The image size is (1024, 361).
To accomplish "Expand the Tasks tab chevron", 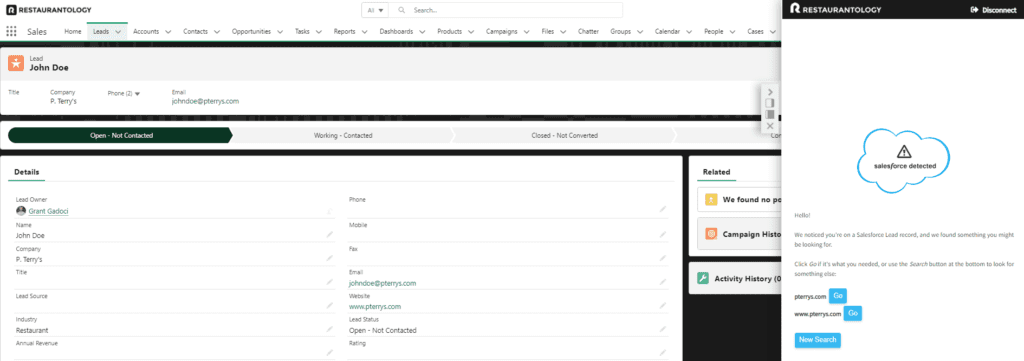I will click(319, 31).
